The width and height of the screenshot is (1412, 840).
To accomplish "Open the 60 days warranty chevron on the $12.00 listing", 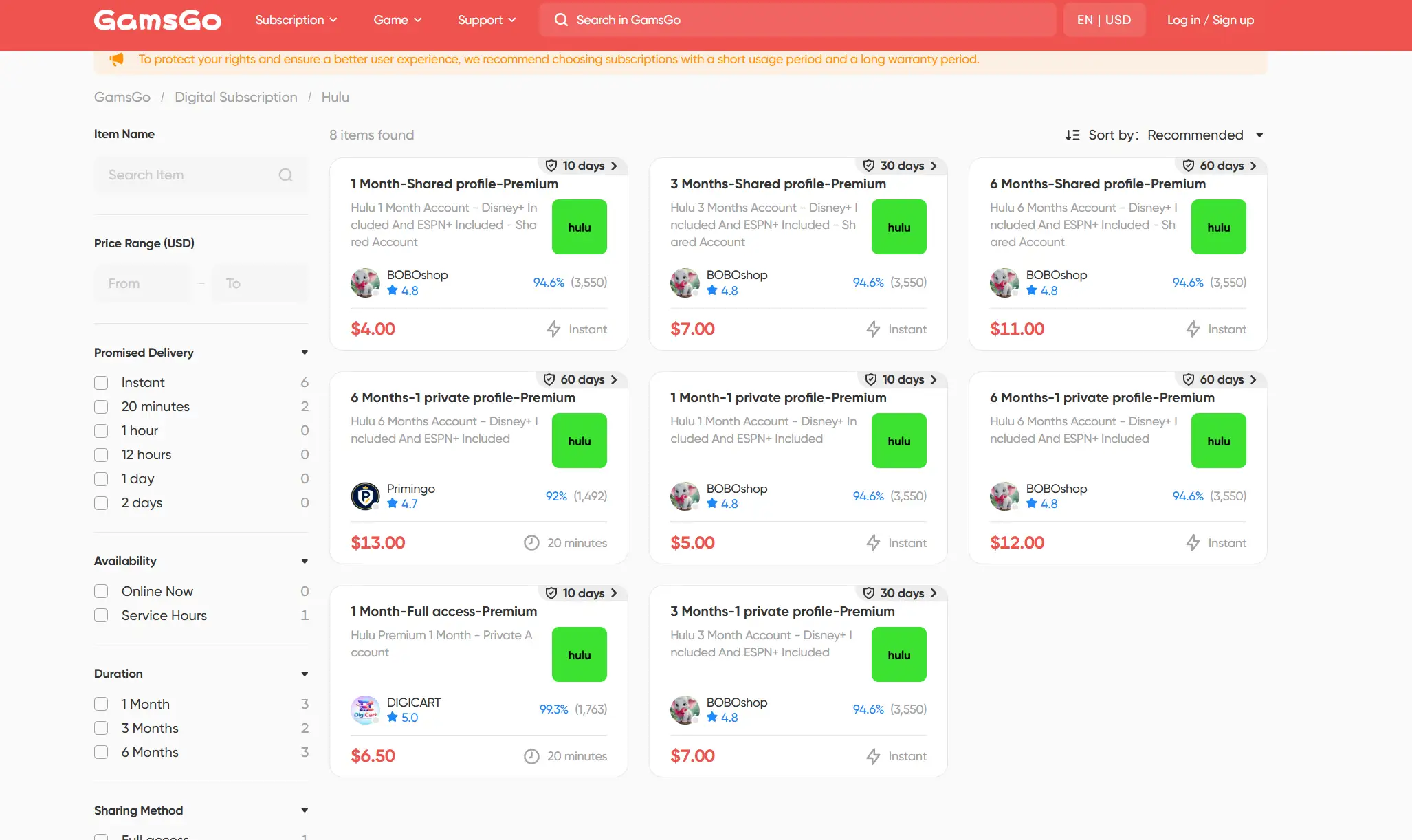I will coord(1253,379).
